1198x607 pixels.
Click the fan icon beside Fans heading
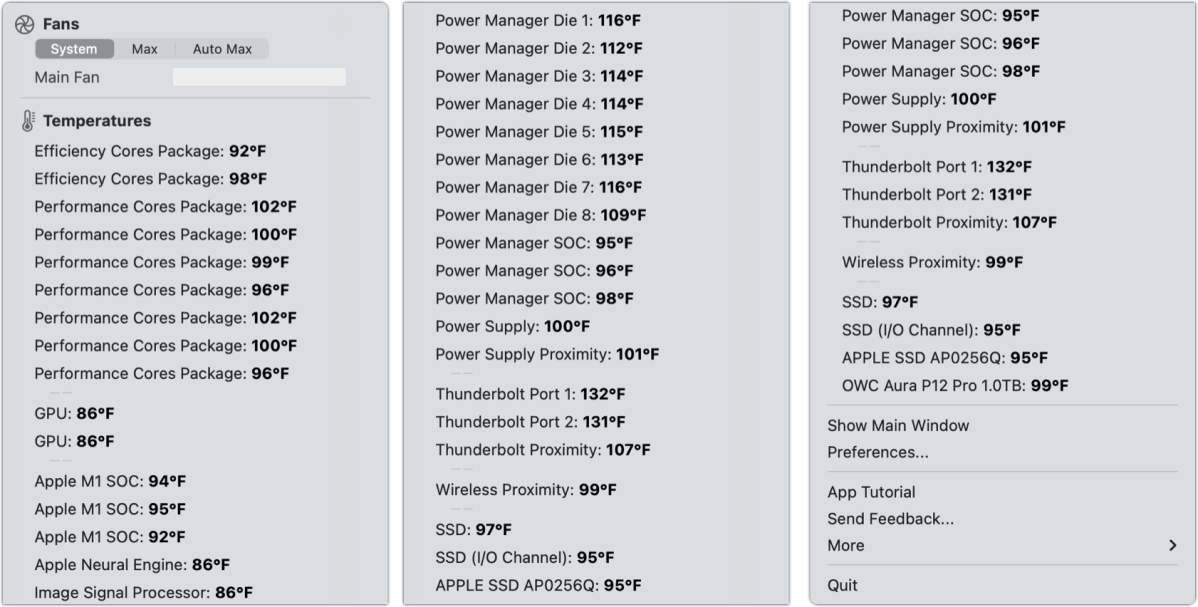25,24
